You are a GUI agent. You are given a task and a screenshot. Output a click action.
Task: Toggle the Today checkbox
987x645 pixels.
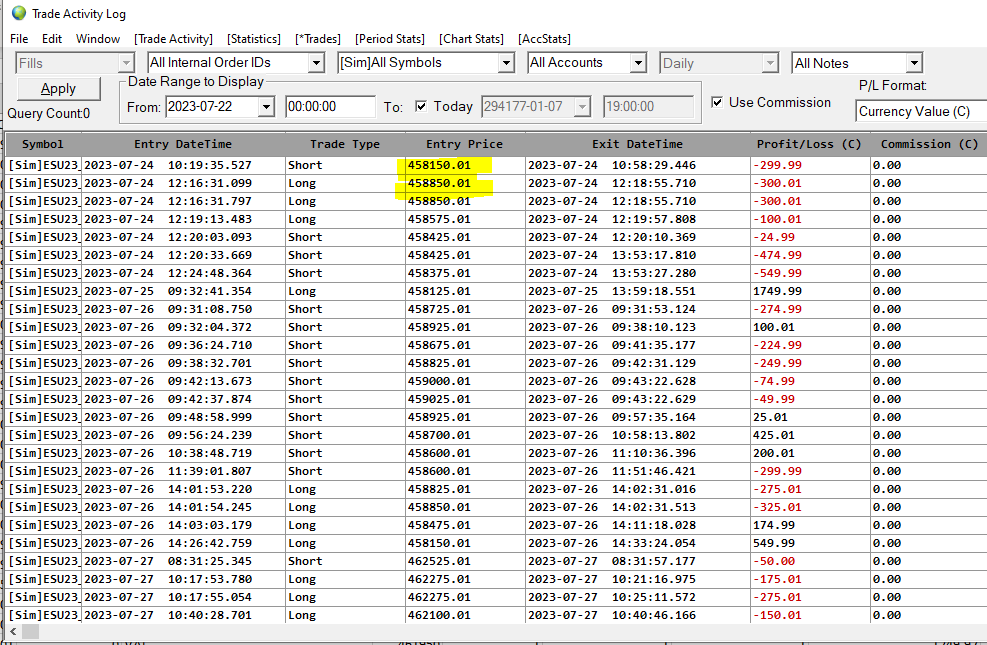[x=421, y=106]
